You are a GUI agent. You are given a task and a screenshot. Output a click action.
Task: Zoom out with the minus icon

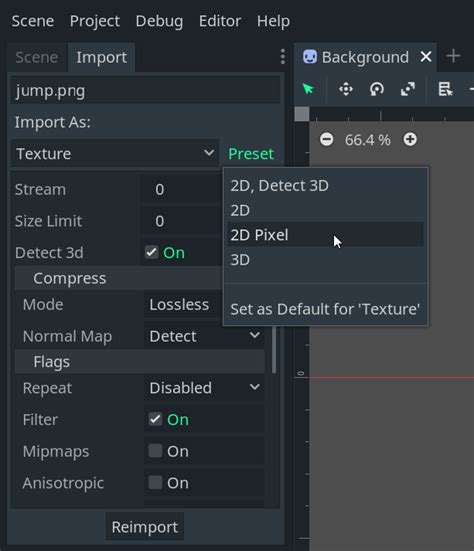pos(326,140)
